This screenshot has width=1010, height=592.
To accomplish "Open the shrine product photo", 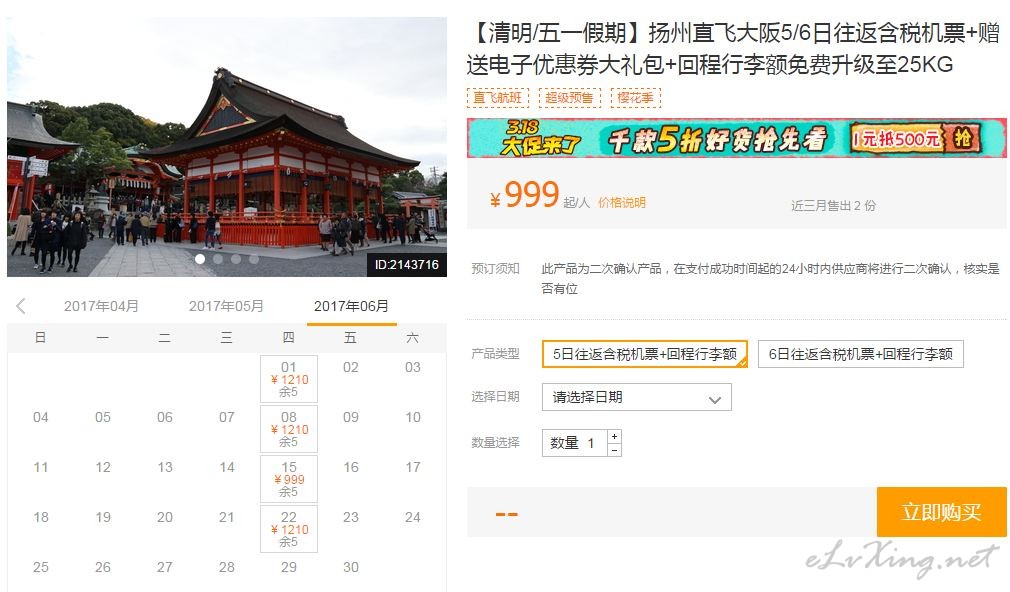I will 227,147.
